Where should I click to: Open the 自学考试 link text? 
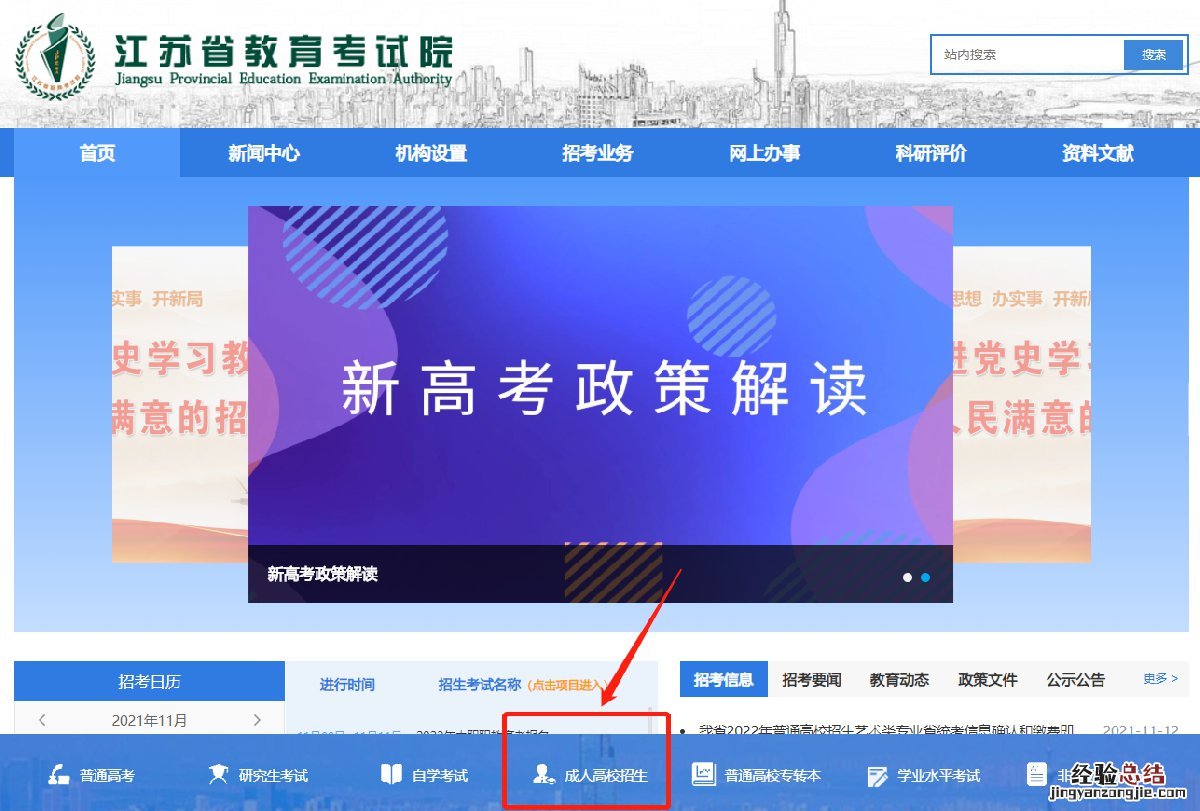[x=440, y=775]
